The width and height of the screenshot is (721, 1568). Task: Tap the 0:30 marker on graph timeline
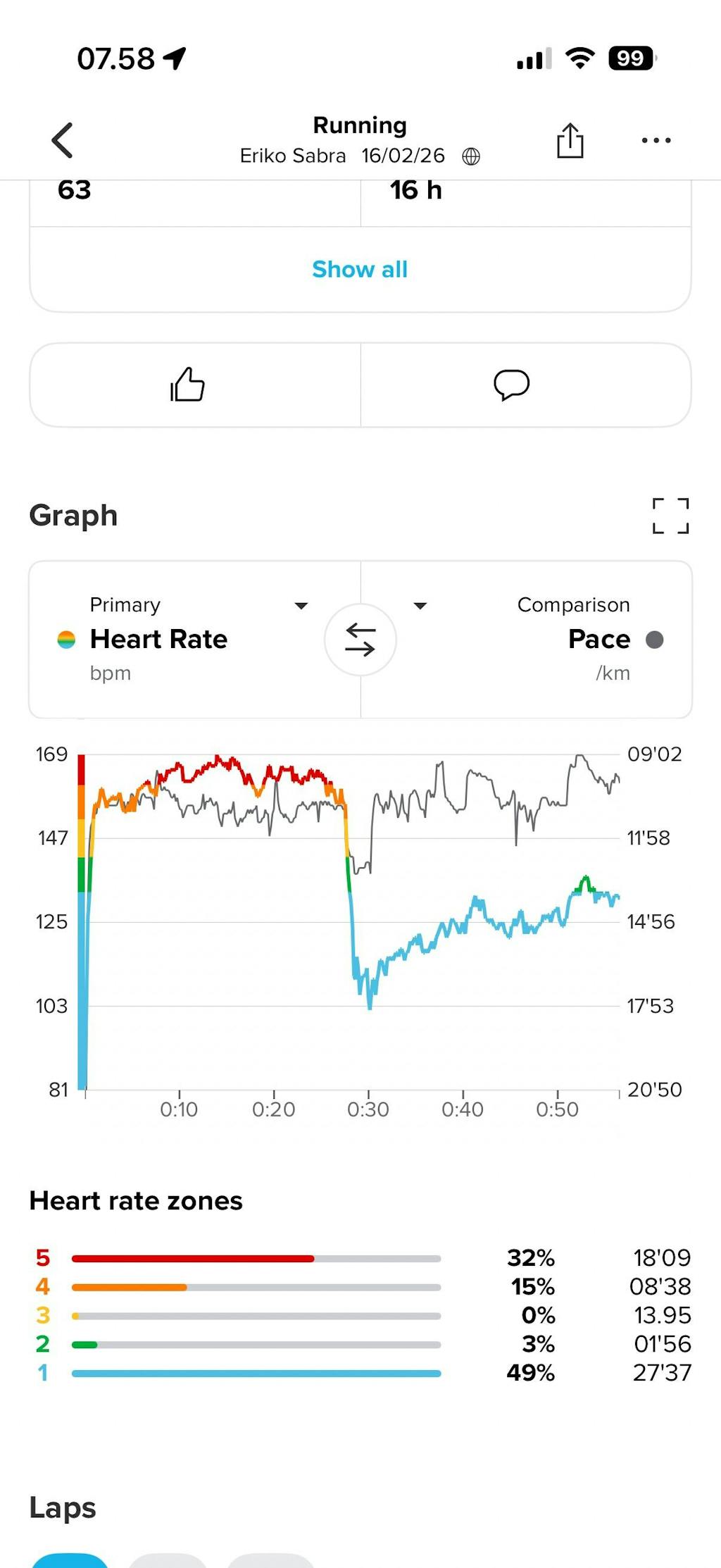point(368,1109)
